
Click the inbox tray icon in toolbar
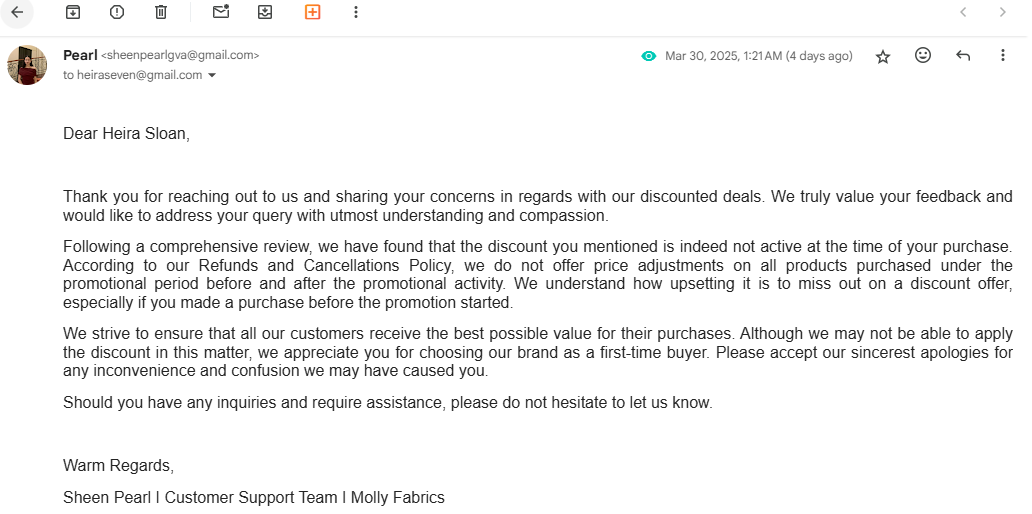click(265, 12)
